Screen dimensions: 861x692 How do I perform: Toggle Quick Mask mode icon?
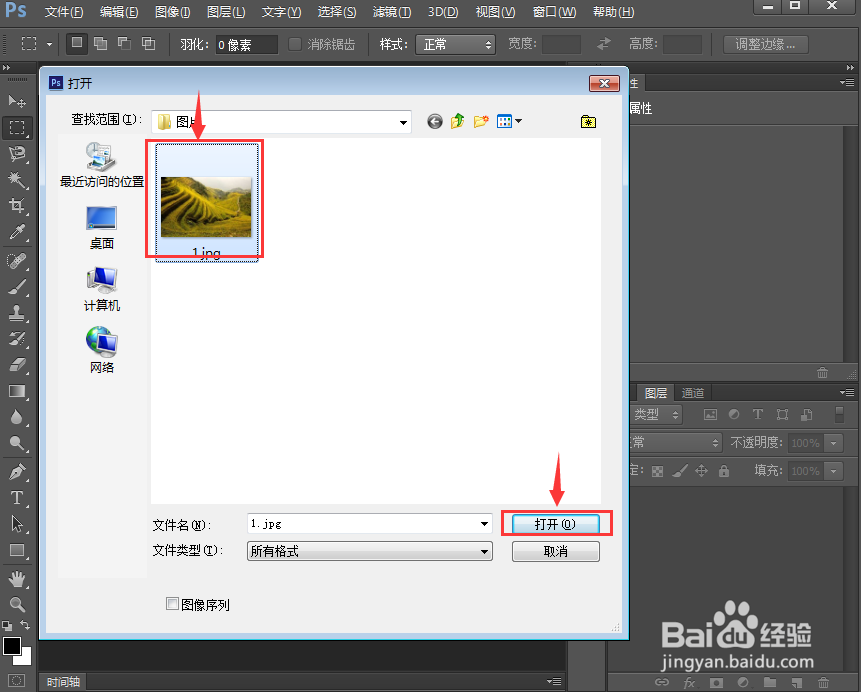click(17, 681)
